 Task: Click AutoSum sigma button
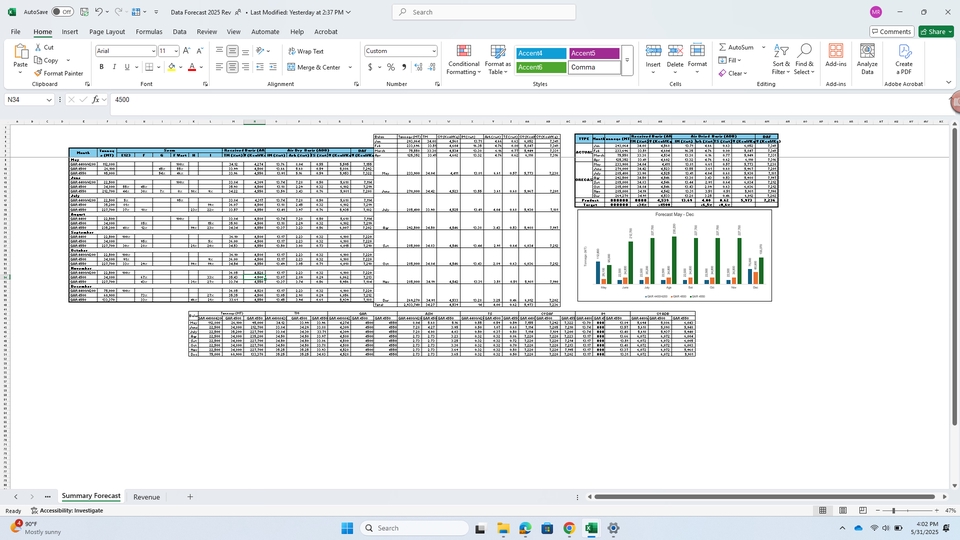click(735, 47)
